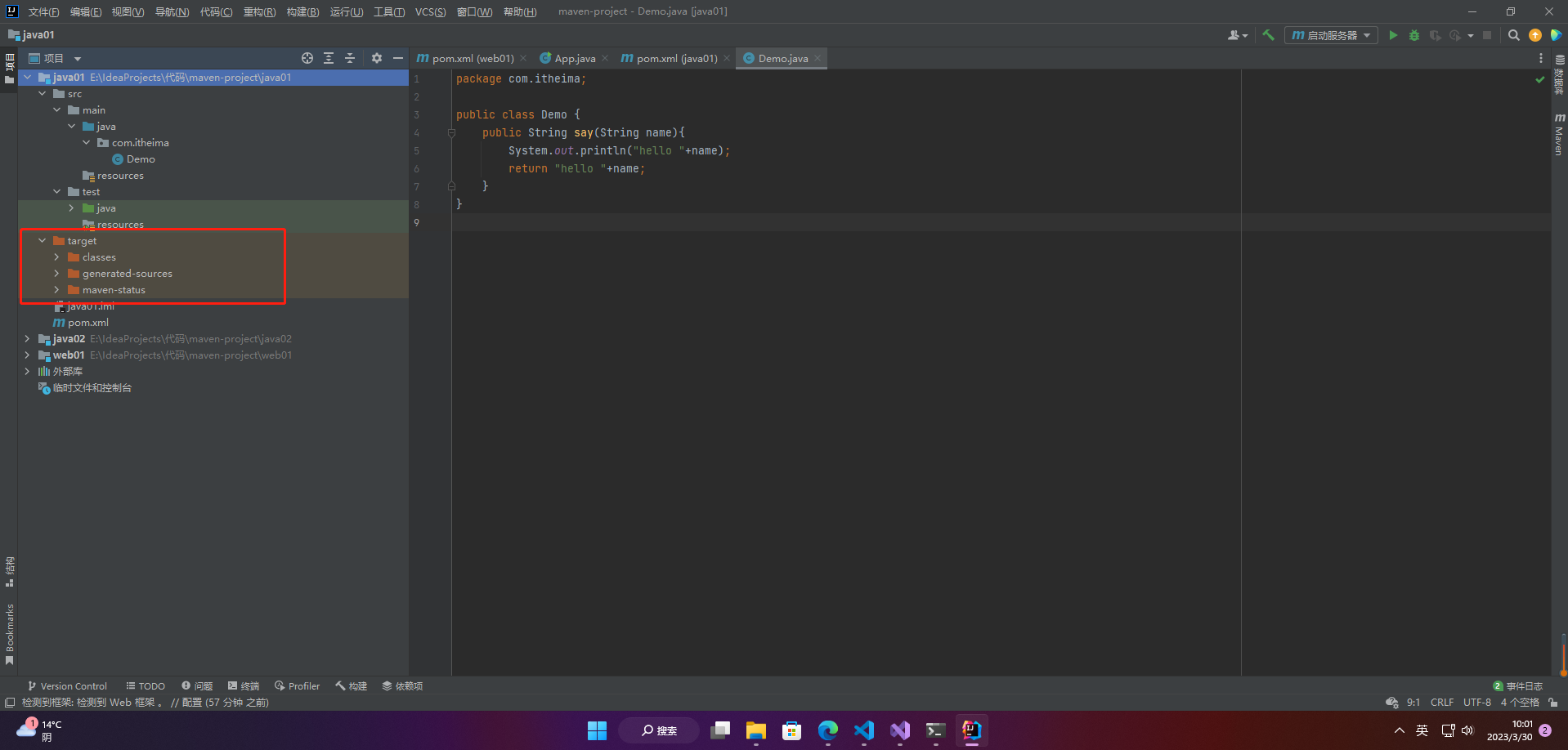Viewport: 1568px width, 750px height.
Task: Collapse the src folder
Action: click(43, 94)
